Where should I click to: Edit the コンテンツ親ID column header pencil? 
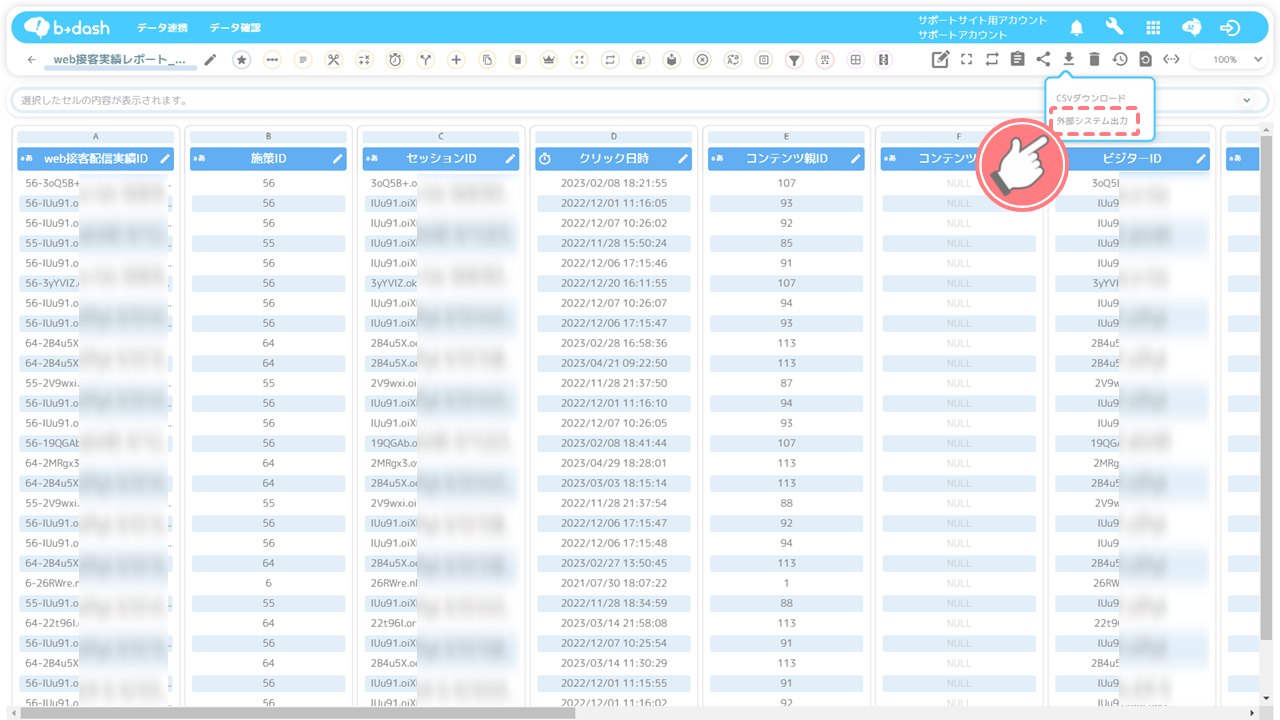pyautogui.click(x=856, y=158)
